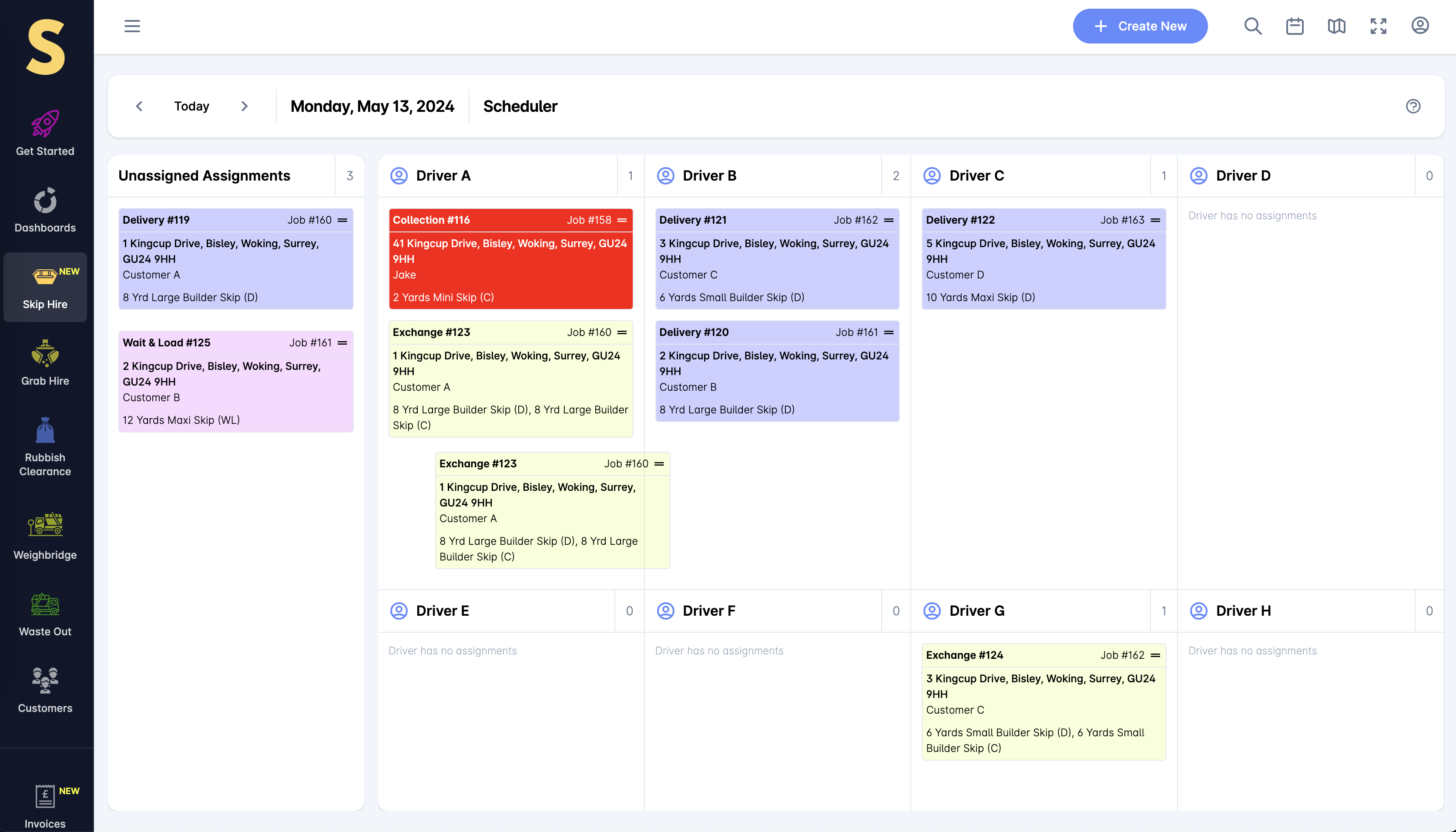Click the Unassigned Assignments heading

(x=204, y=176)
